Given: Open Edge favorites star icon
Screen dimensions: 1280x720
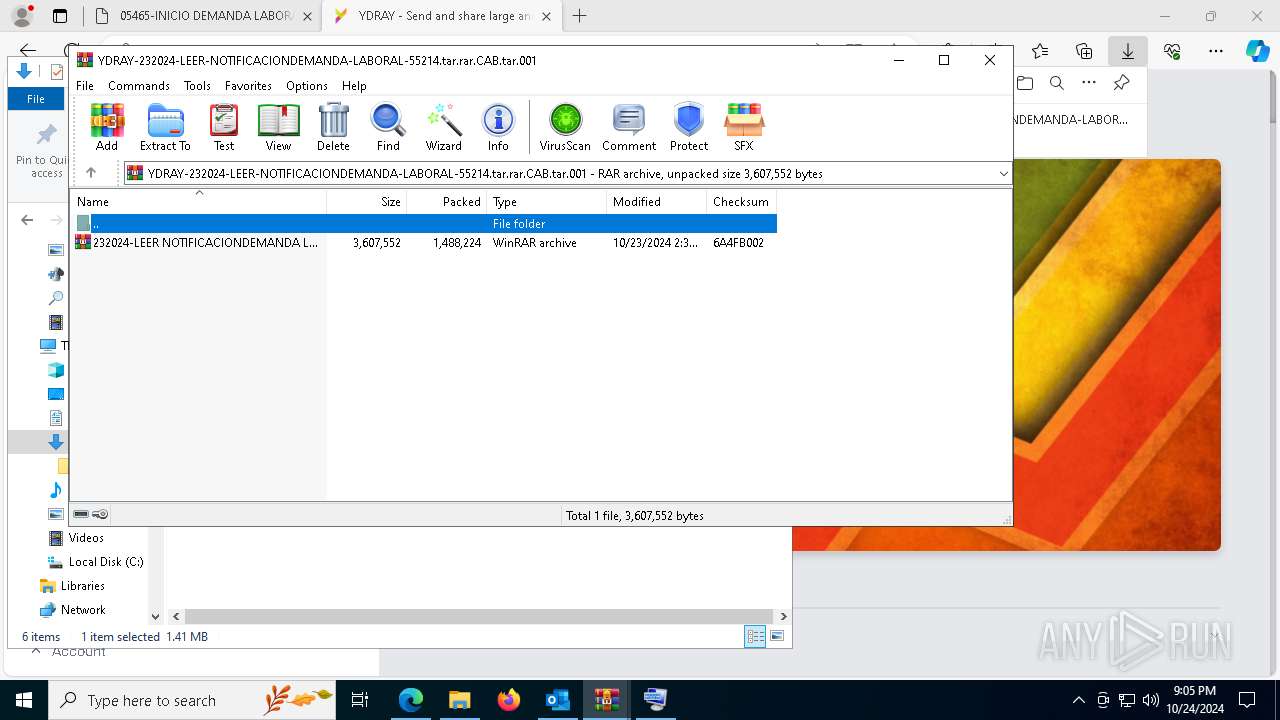Looking at the screenshot, I should [x=1040, y=51].
